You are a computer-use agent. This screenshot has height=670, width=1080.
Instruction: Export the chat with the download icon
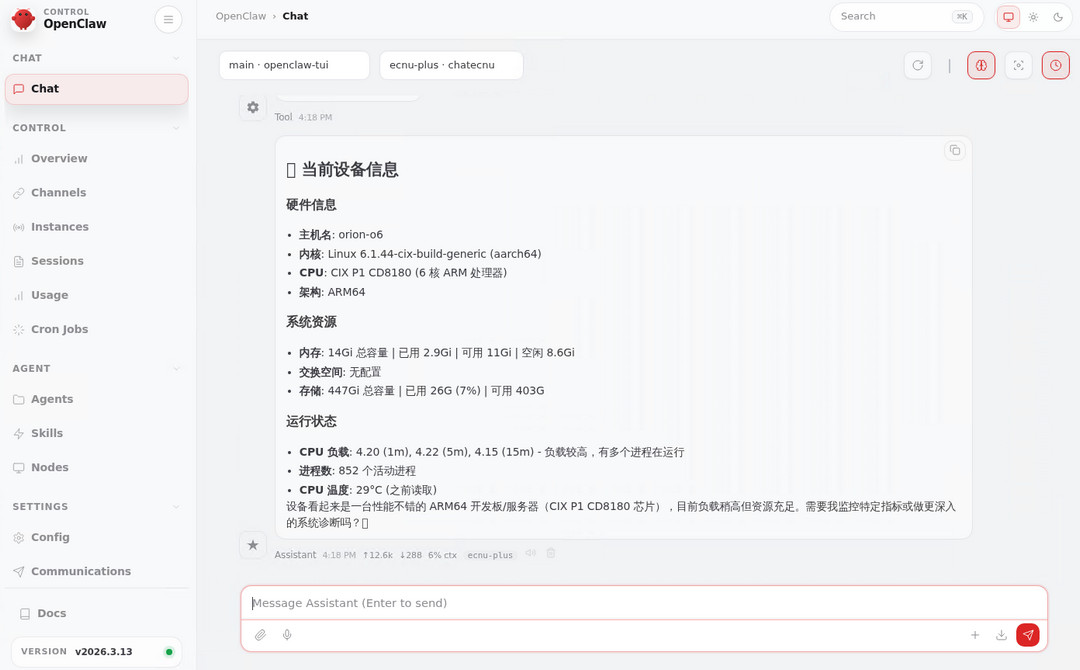pos(1001,635)
